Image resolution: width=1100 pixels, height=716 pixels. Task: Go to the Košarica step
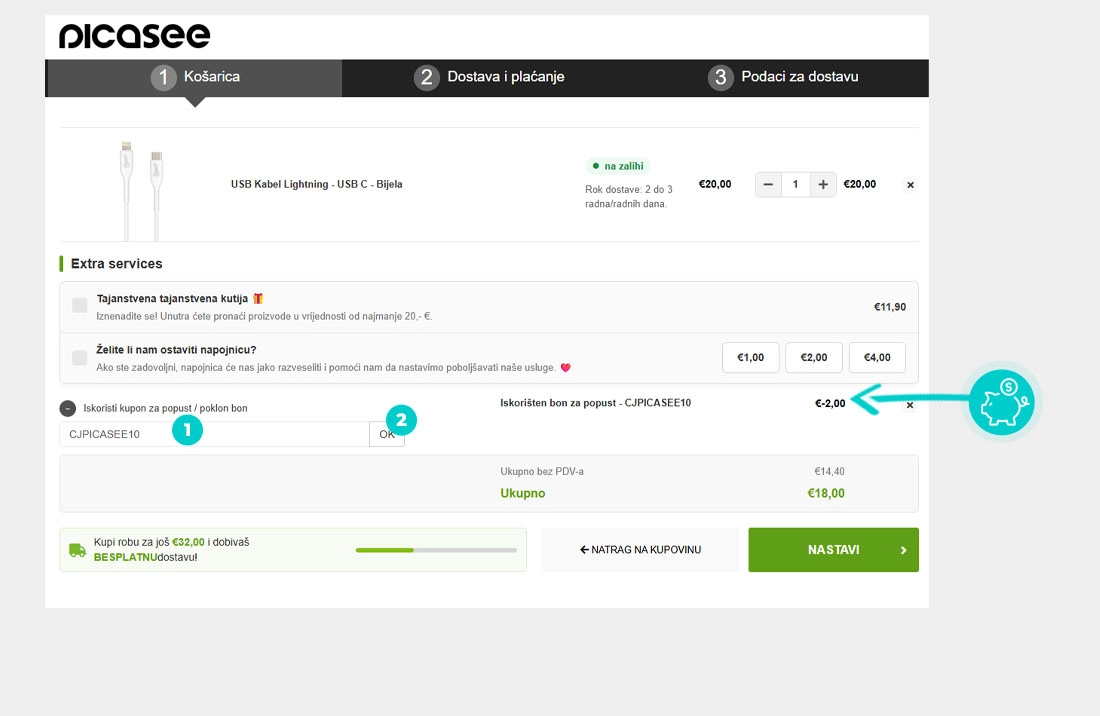point(194,77)
